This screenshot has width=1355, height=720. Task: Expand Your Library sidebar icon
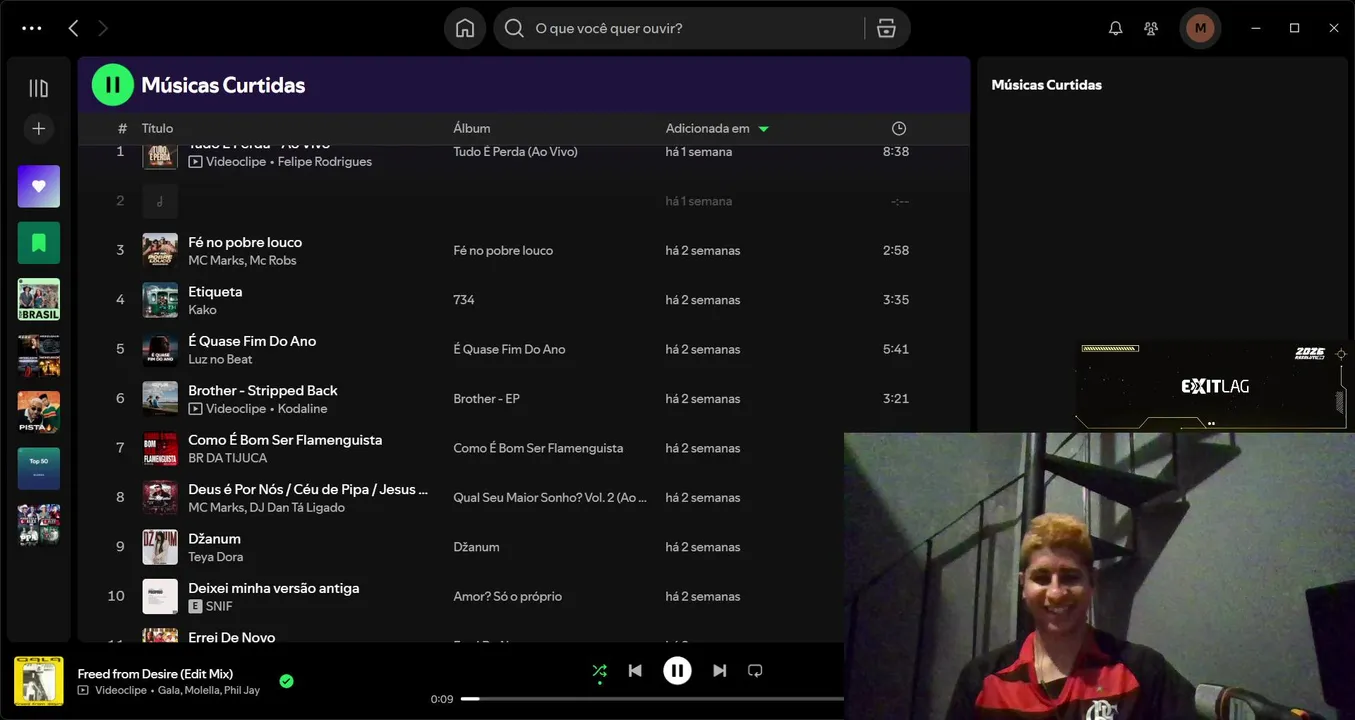pyautogui.click(x=39, y=88)
